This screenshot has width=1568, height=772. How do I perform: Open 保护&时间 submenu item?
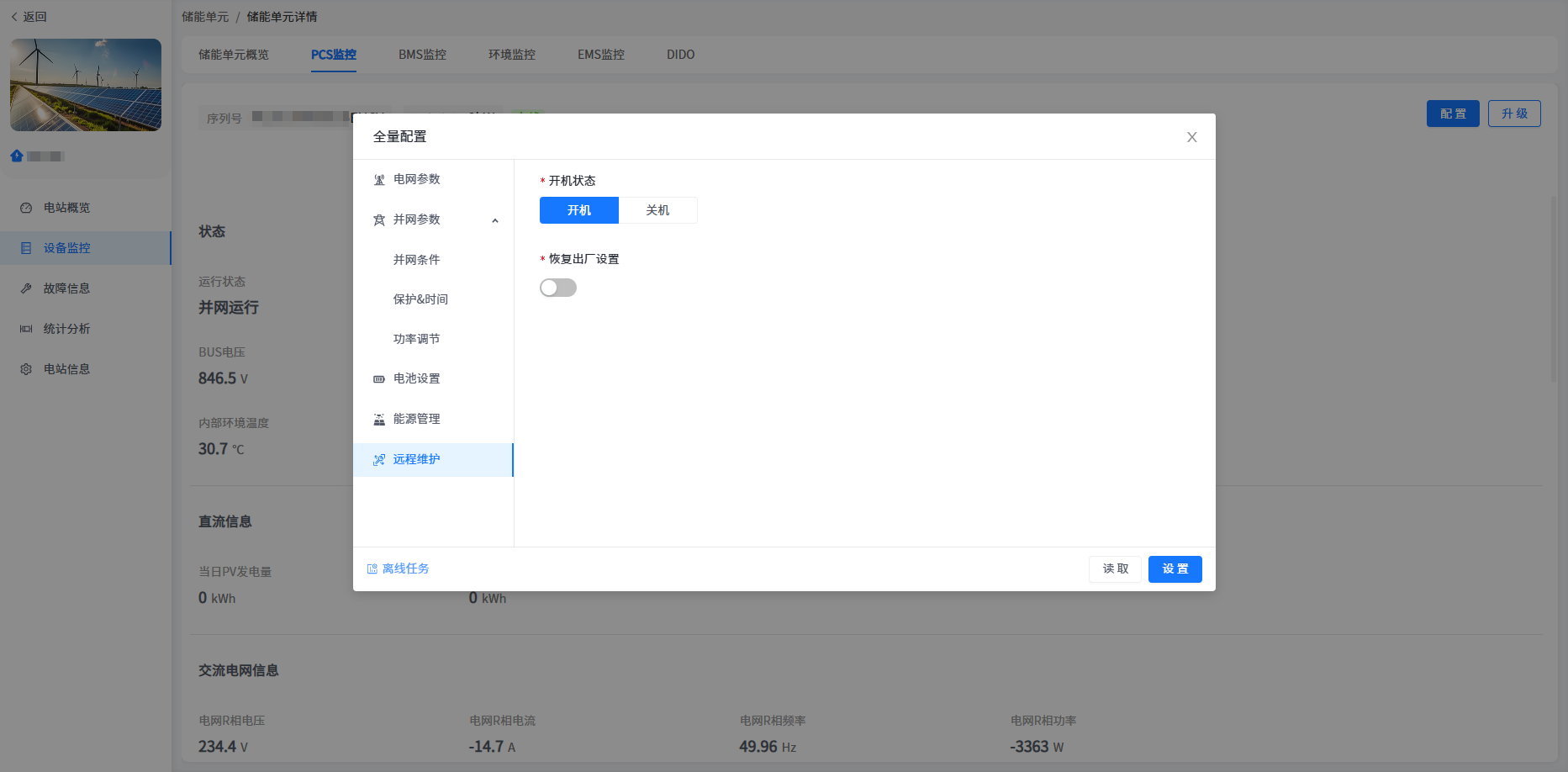click(420, 299)
